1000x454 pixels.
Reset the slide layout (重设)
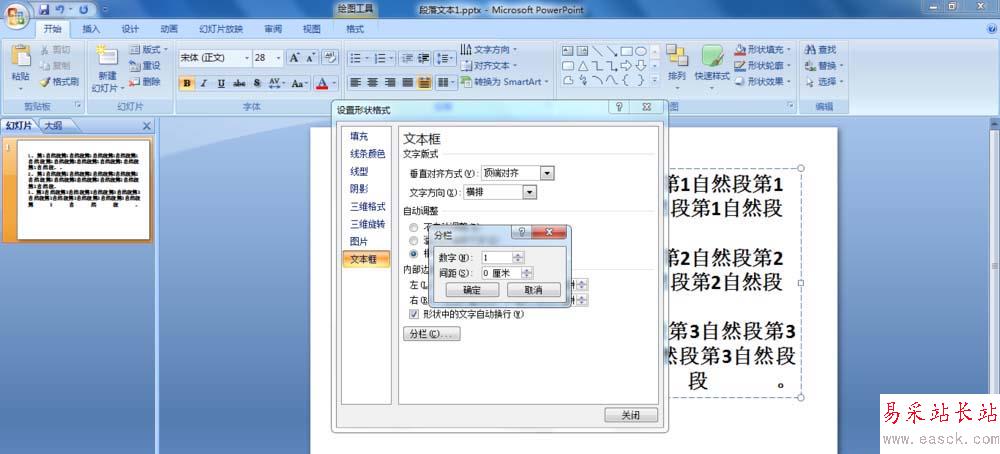tap(145, 66)
